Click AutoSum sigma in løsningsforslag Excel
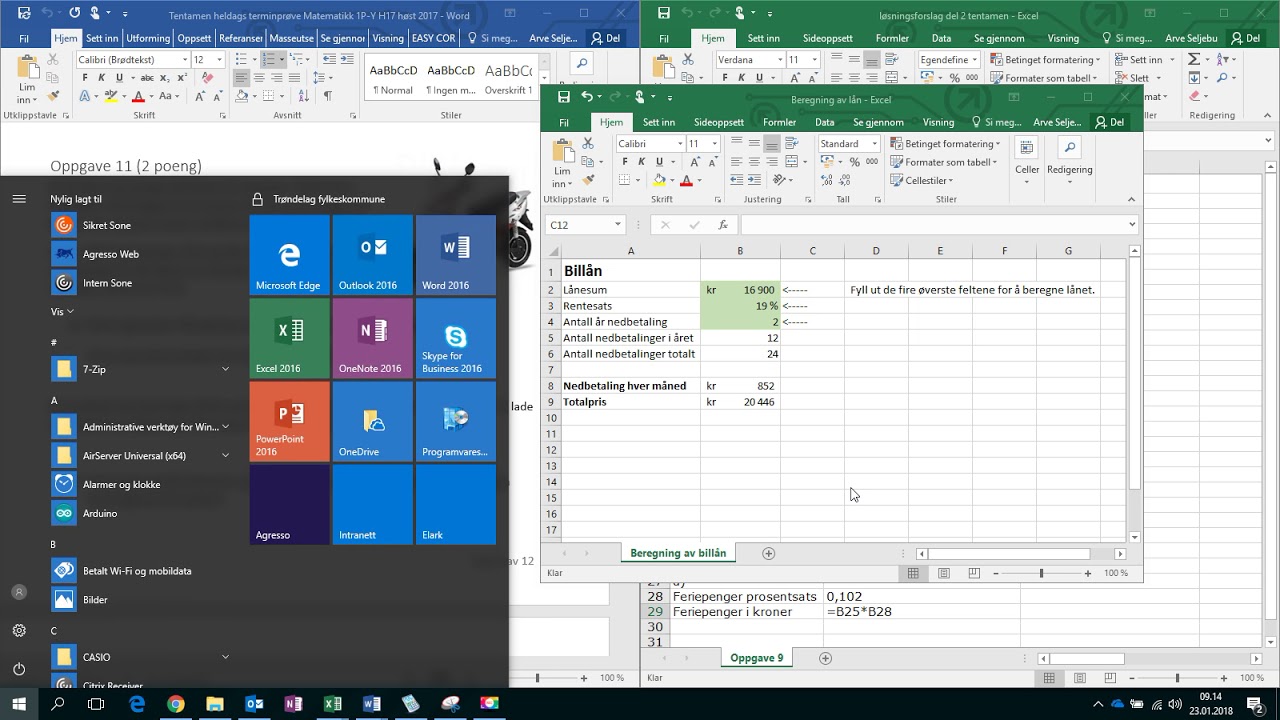The height and width of the screenshot is (720, 1280). (1194, 60)
